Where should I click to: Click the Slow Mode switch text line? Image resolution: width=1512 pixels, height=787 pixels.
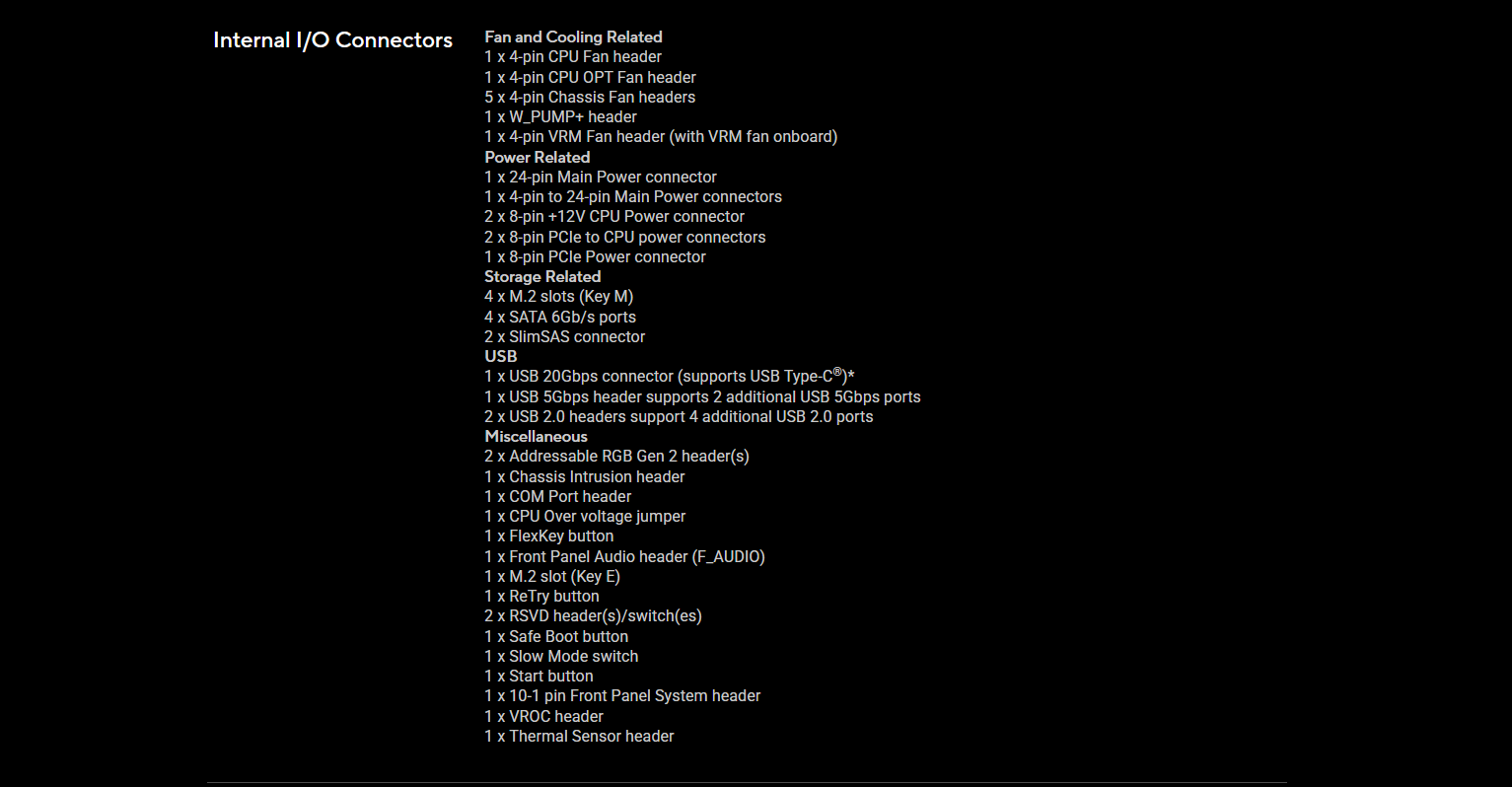coord(560,656)
